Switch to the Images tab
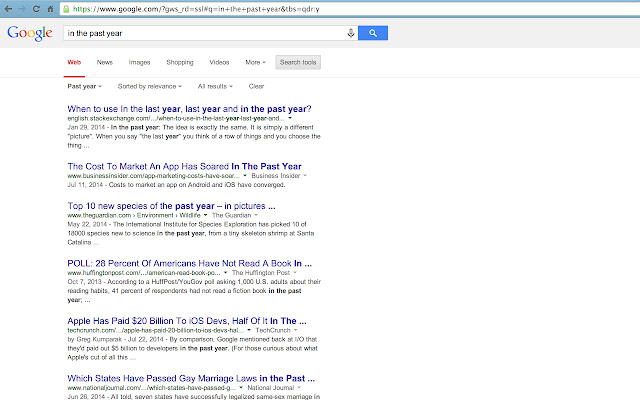Image resolution: width=640 pixels, height=400 pixels. 139,62
